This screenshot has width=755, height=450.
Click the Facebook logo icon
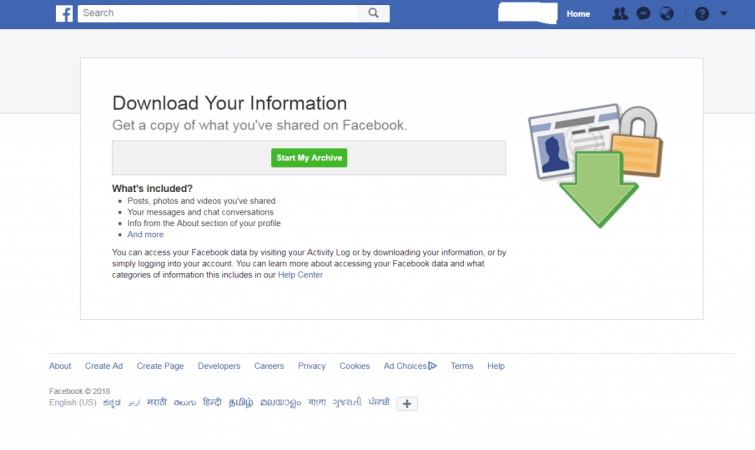[x=64, y=13]
